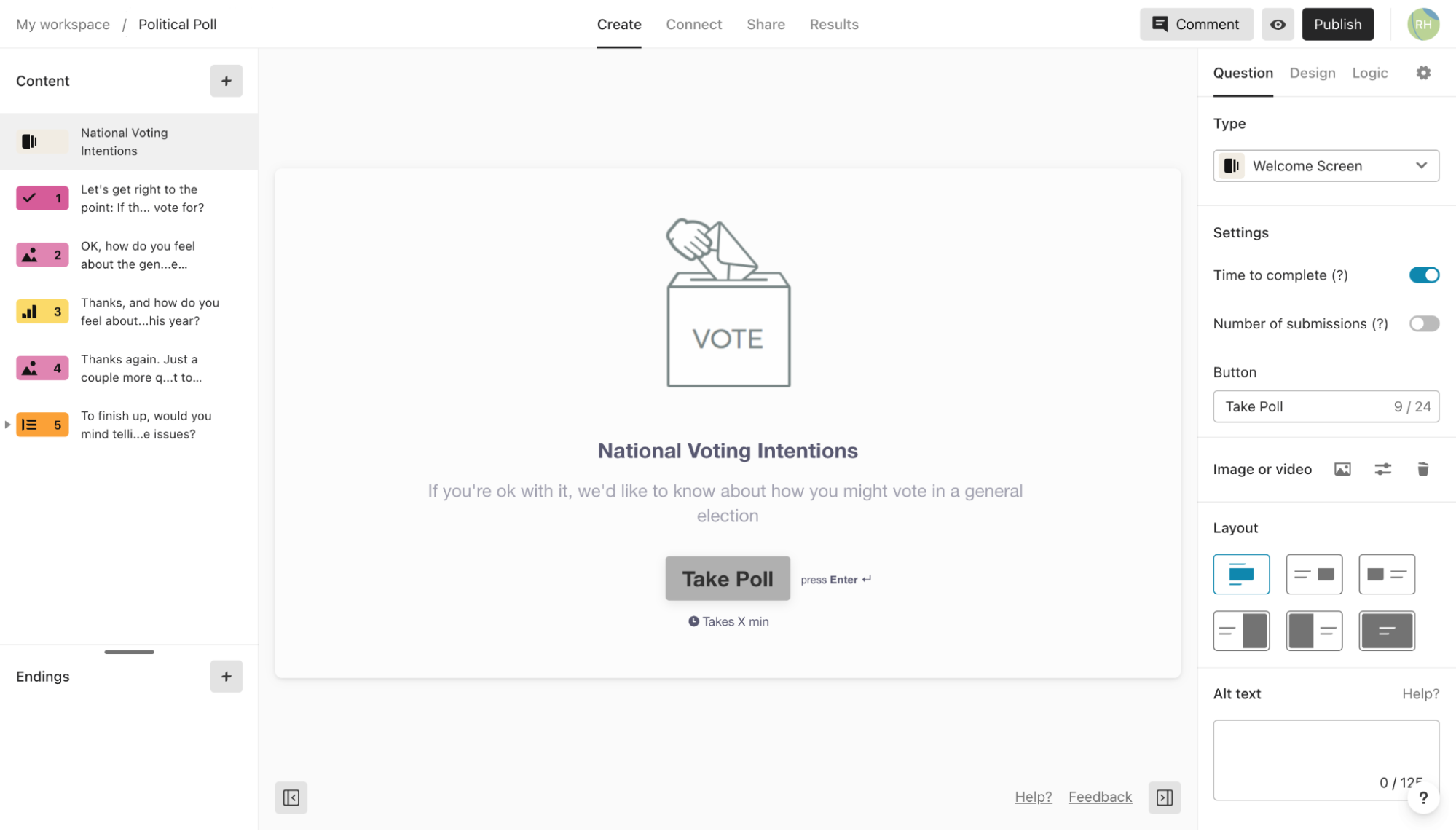The image size is (1456, 831).
Task: Open the Welcome Screen type dropdown
Action: coord(1326,166)
